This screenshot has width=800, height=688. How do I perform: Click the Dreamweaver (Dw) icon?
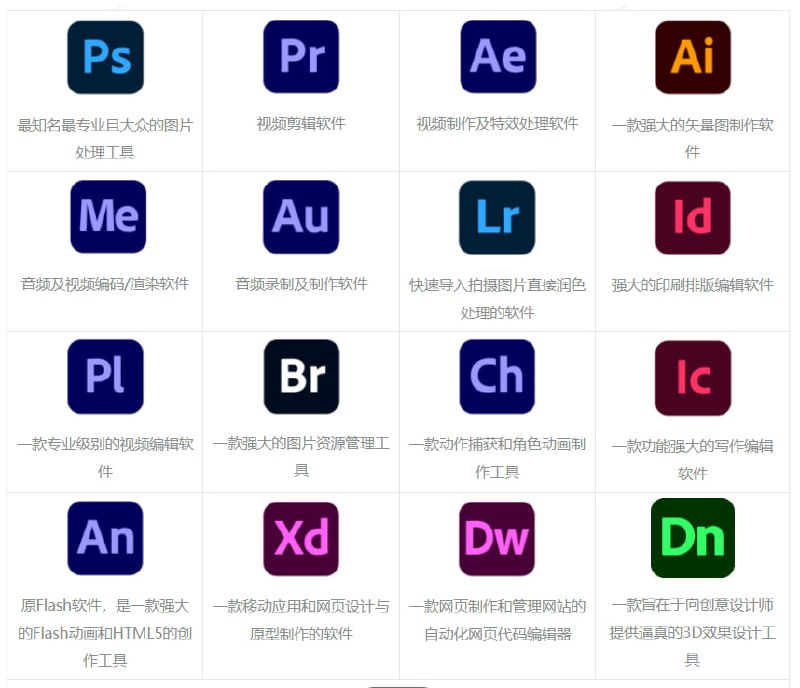pyautogui.click(x=497, y=537)
